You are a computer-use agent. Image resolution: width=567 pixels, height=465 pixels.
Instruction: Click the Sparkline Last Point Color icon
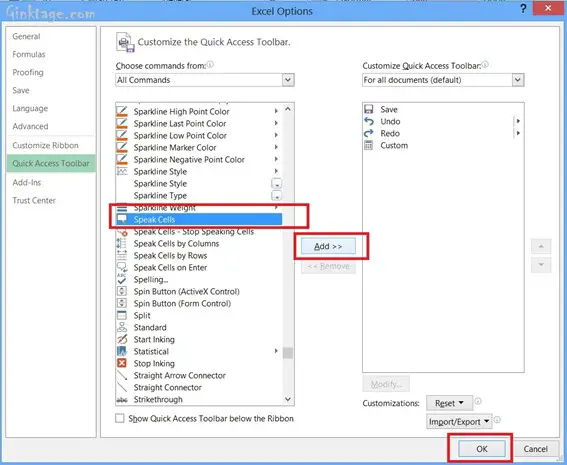click(122, 123)
